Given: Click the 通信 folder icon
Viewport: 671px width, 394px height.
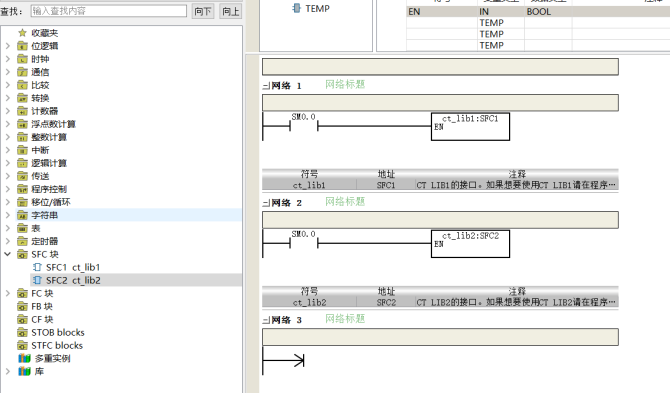Looking at the screenshot, I should (22, 72).
